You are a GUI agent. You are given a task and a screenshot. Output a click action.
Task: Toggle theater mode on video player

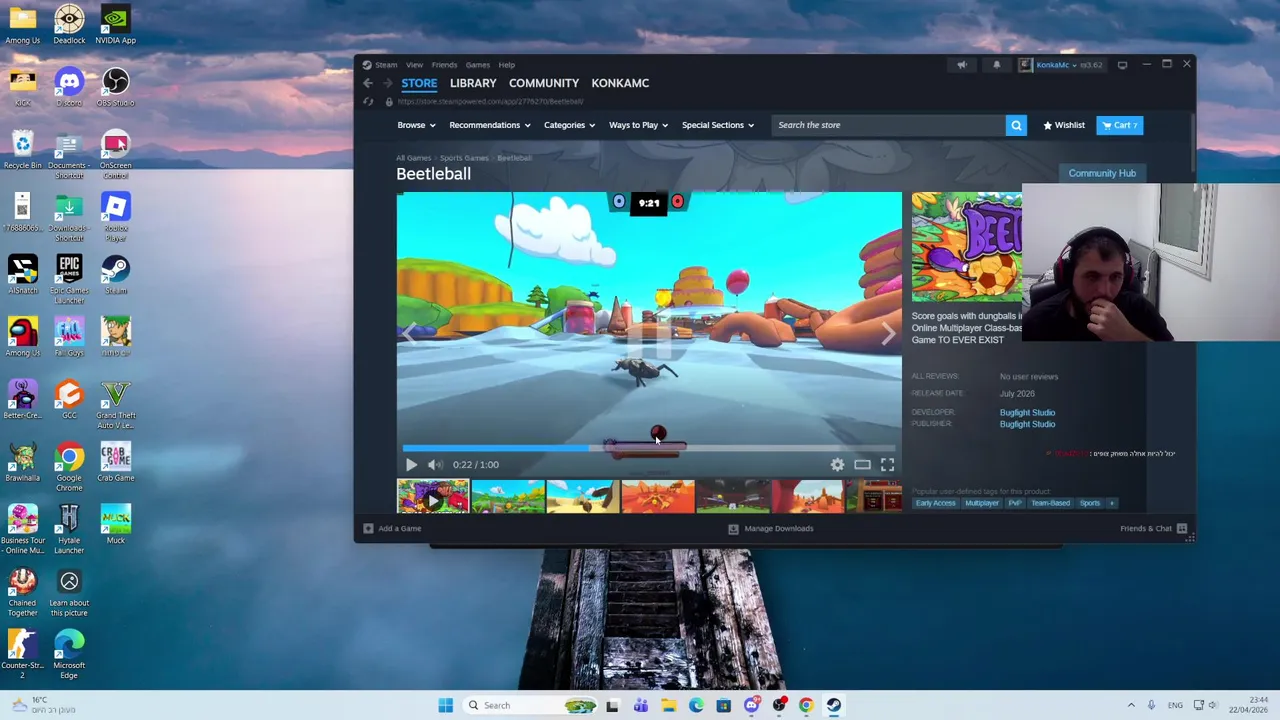[x=862, y=465]
